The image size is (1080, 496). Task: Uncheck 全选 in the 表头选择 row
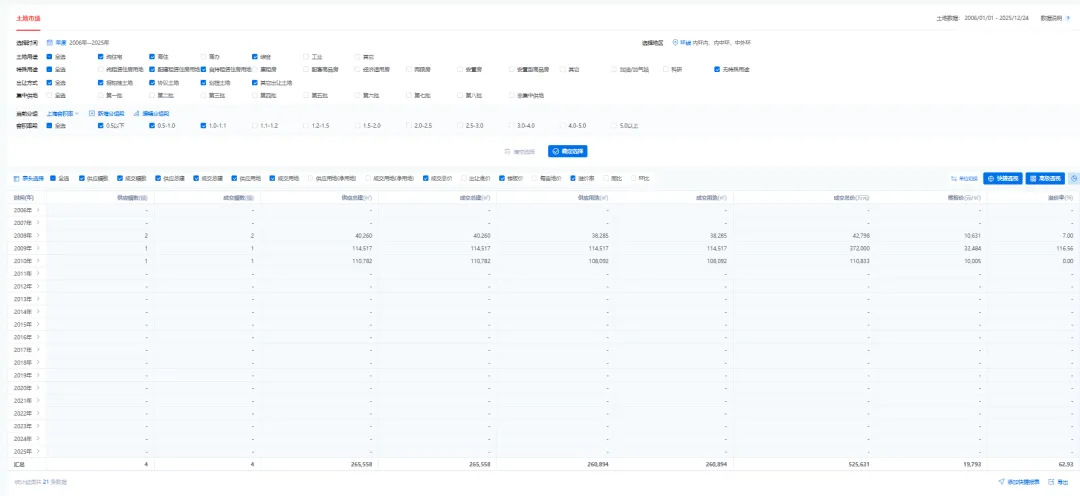pos(52,178)
